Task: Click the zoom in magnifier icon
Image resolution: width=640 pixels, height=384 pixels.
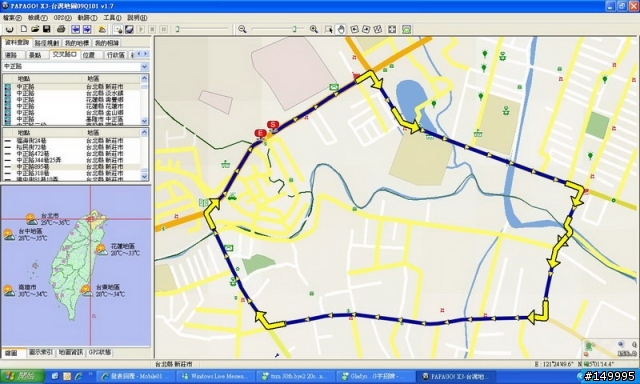Action: click(313, 29)
